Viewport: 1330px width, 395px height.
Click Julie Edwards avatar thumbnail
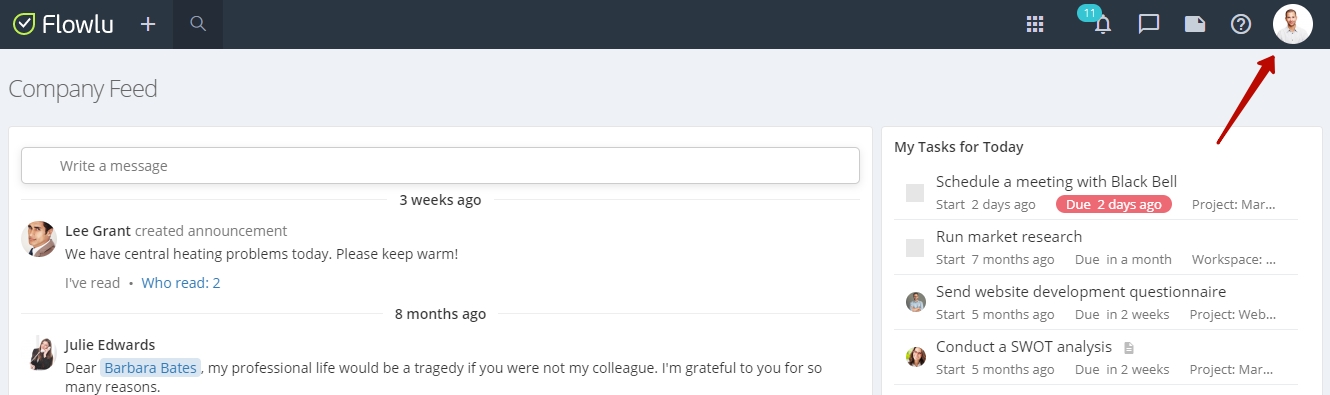39,353
